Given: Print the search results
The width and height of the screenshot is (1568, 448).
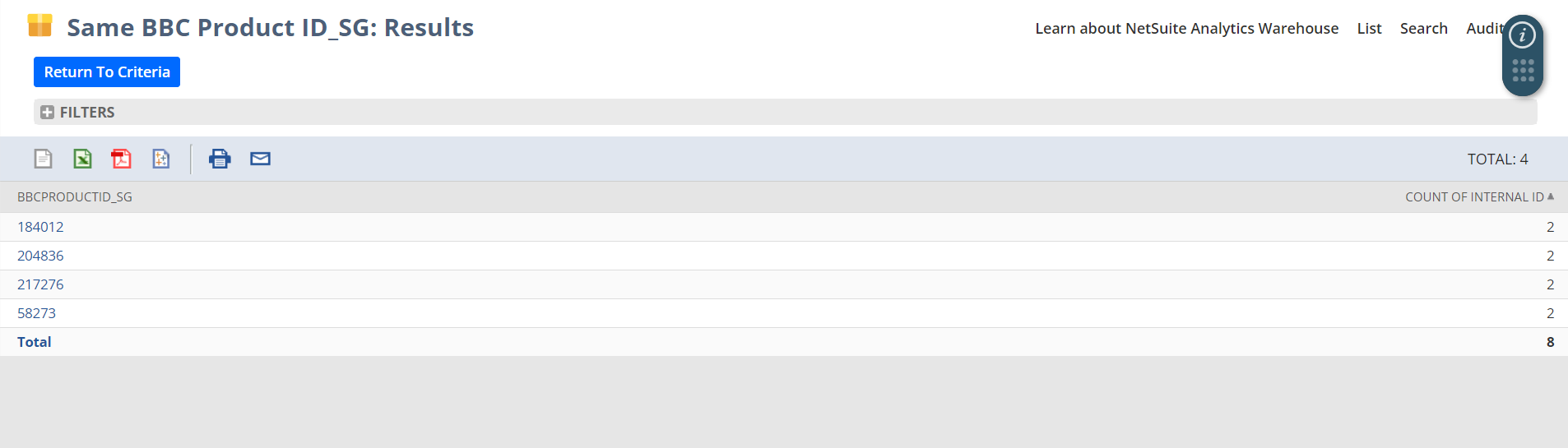Looking at the screenshot, I should 220,159.
